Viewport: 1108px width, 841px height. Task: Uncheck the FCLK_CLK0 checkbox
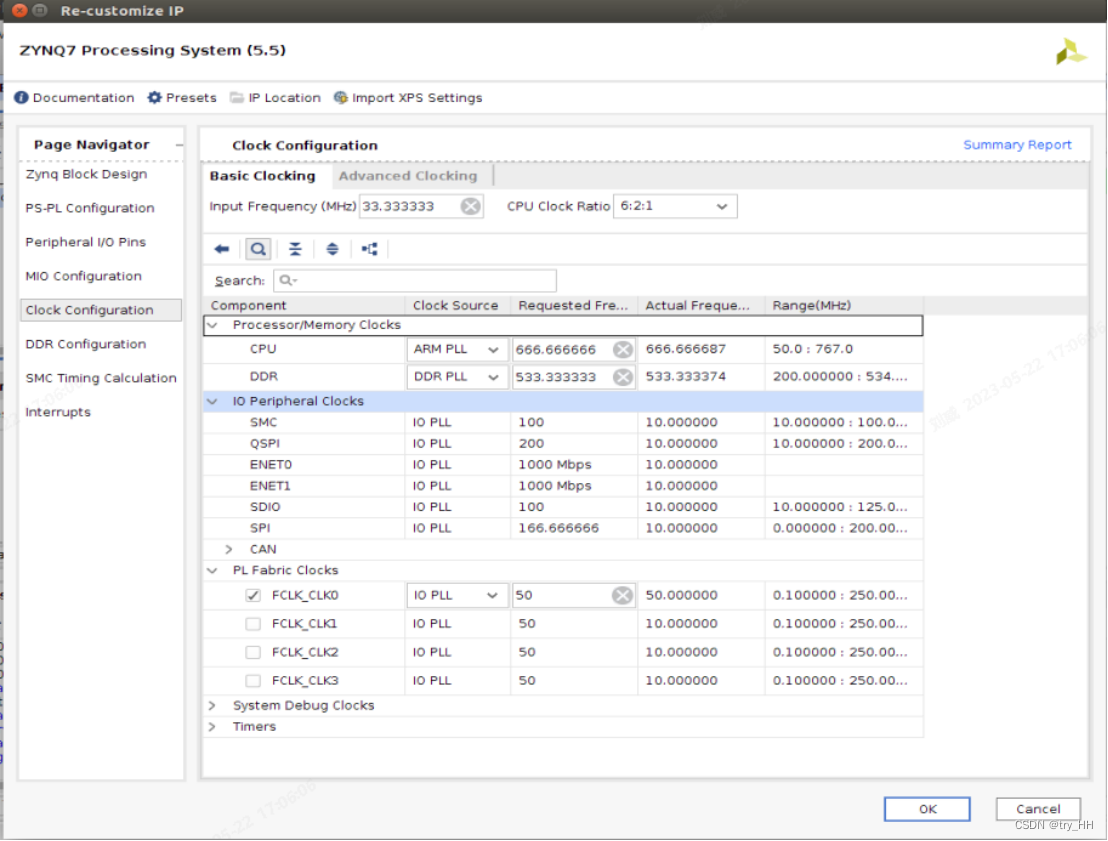(253, 596)
